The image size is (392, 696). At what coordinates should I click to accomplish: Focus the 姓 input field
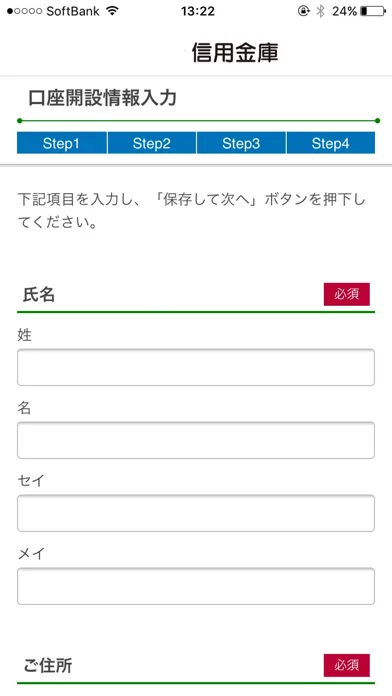point(196,368)
